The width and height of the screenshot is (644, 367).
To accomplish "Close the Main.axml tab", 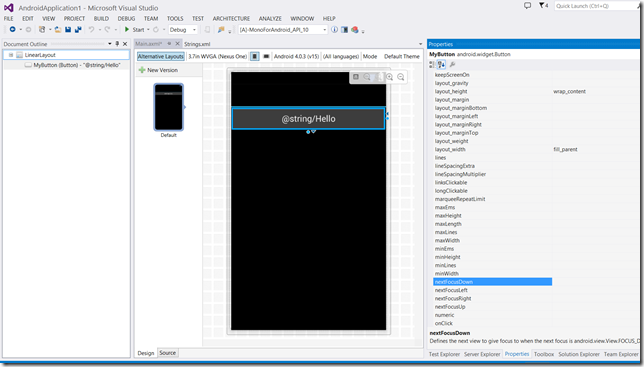I will pos(177,44).
